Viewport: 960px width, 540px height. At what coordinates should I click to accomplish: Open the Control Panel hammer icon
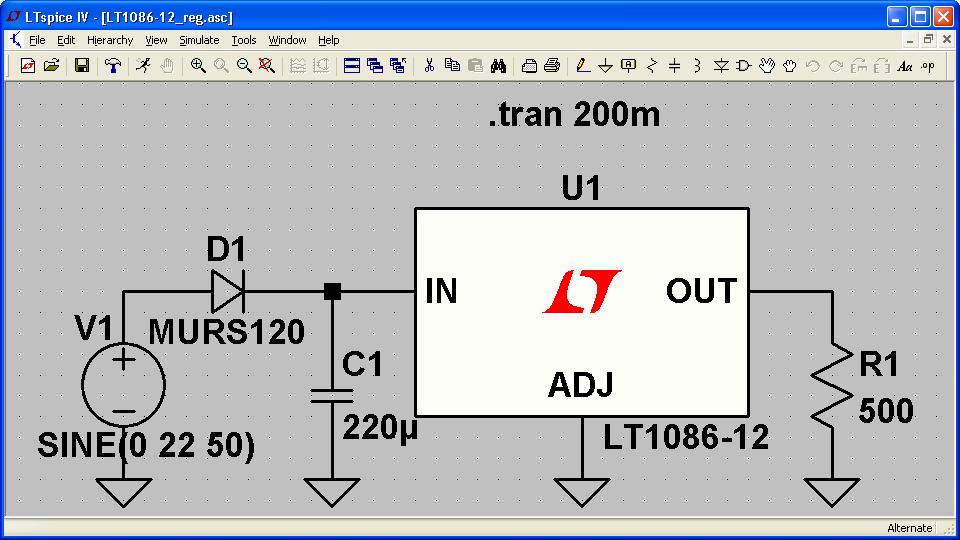pos(113,66)
